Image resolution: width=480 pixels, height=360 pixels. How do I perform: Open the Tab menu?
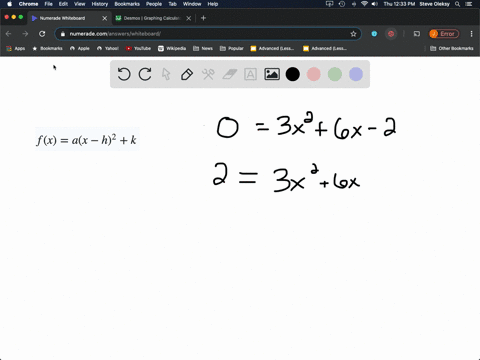tap(172, 4)
